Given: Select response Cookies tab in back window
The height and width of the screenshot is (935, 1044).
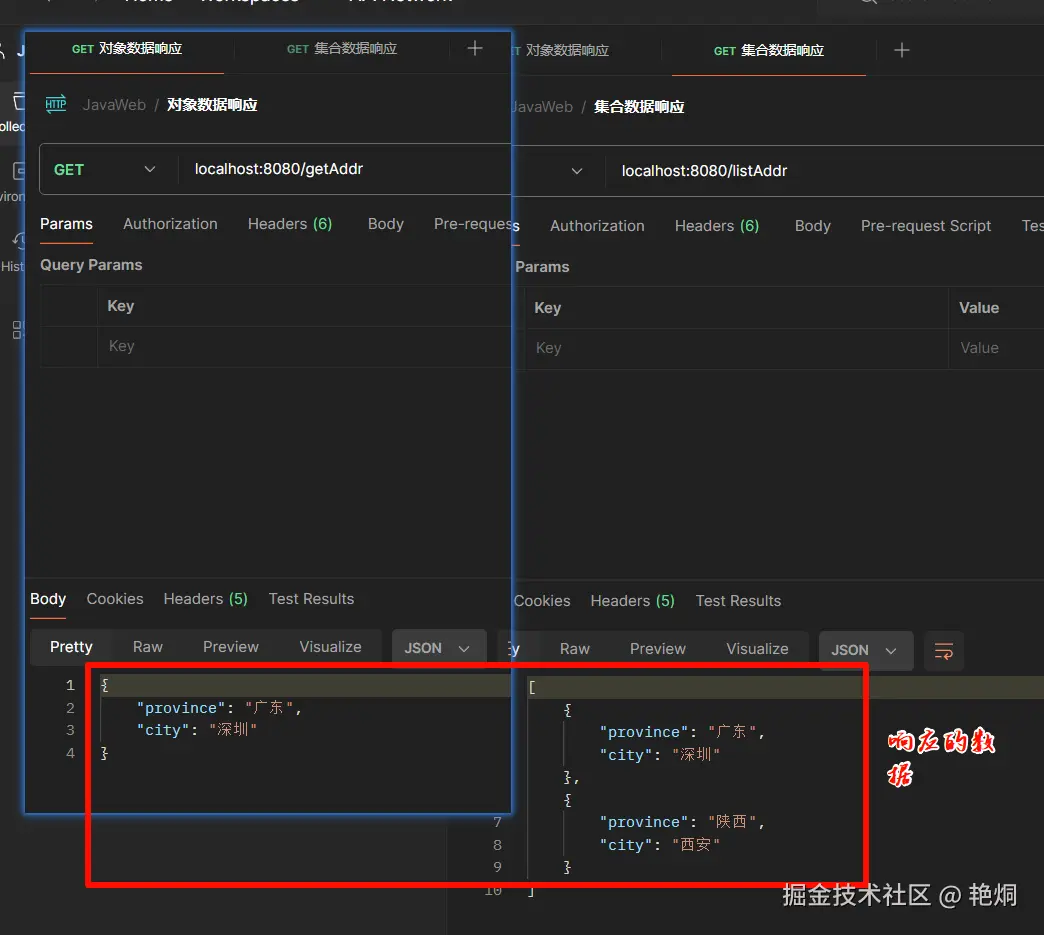Looking at the screenshot, I should click(542, 601).
